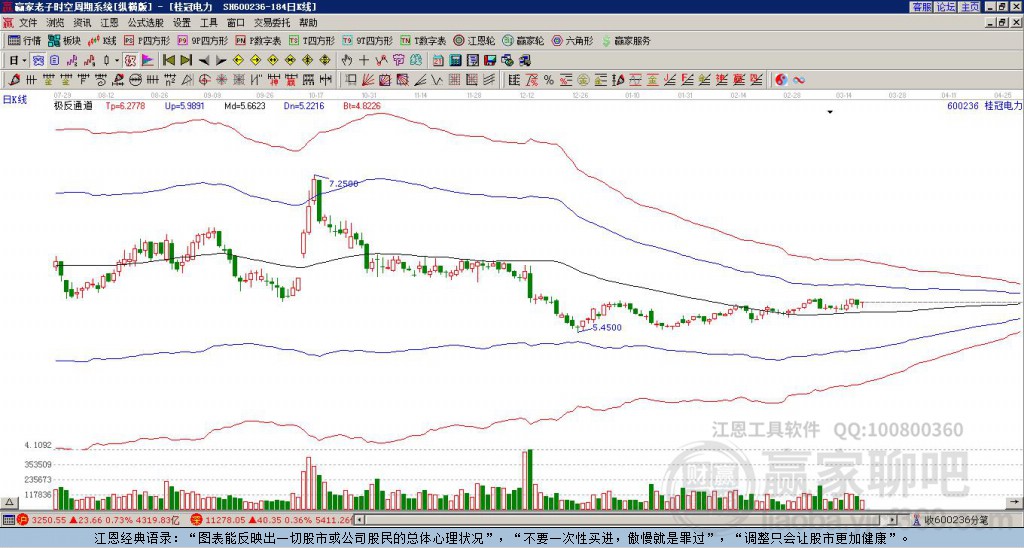
Task: Click the 极反通道 indicator label
Action: click(x=73, y=105)
